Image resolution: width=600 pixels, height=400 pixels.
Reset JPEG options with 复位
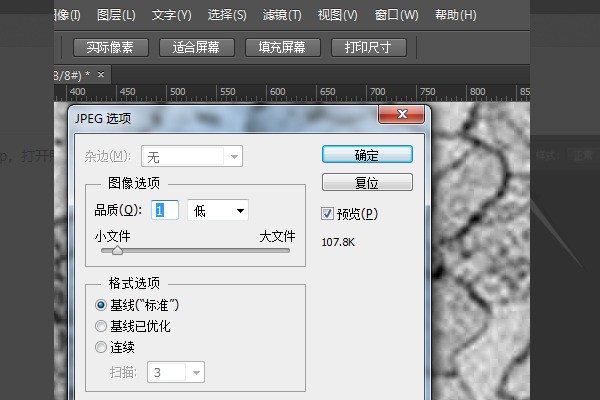367,182
